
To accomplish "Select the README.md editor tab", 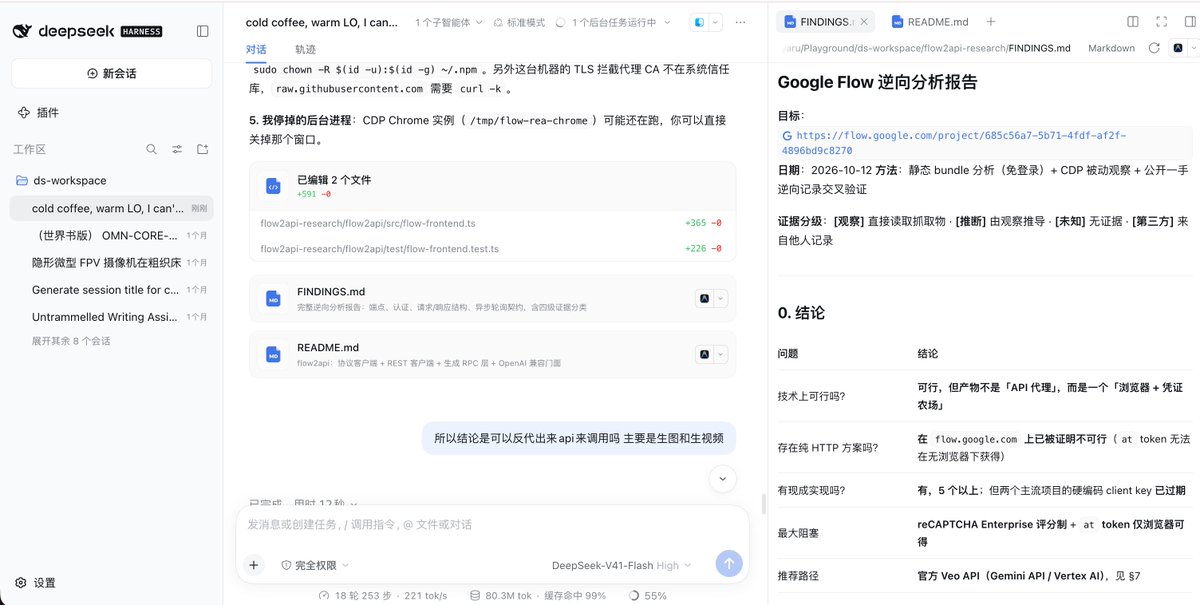I will point(931,21).
